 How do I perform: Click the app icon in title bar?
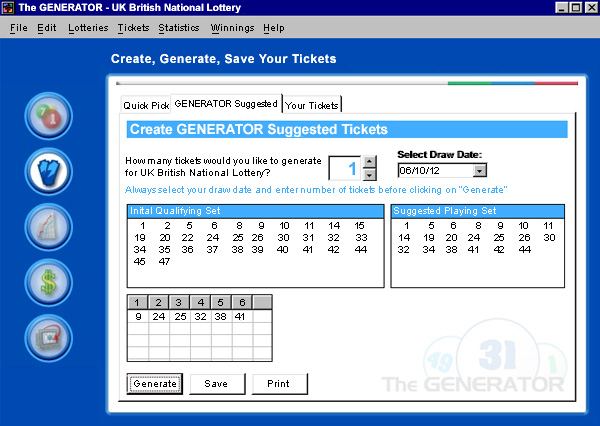click(8, 8)
